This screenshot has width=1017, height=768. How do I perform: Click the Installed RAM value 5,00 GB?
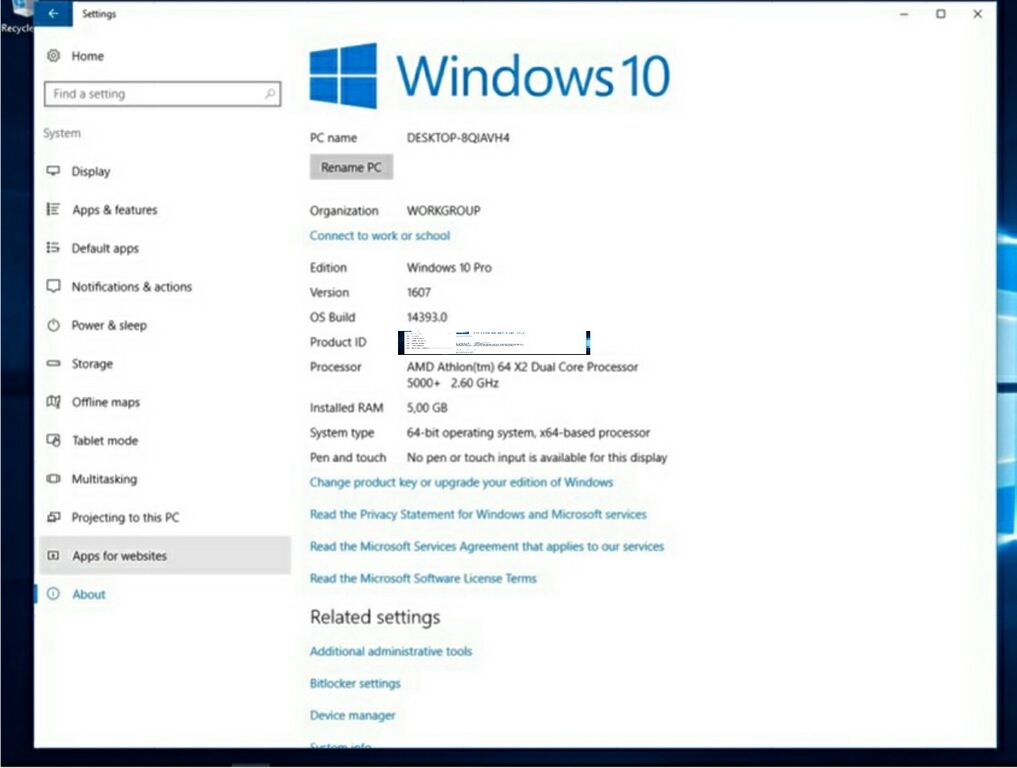tap(427, 407)
